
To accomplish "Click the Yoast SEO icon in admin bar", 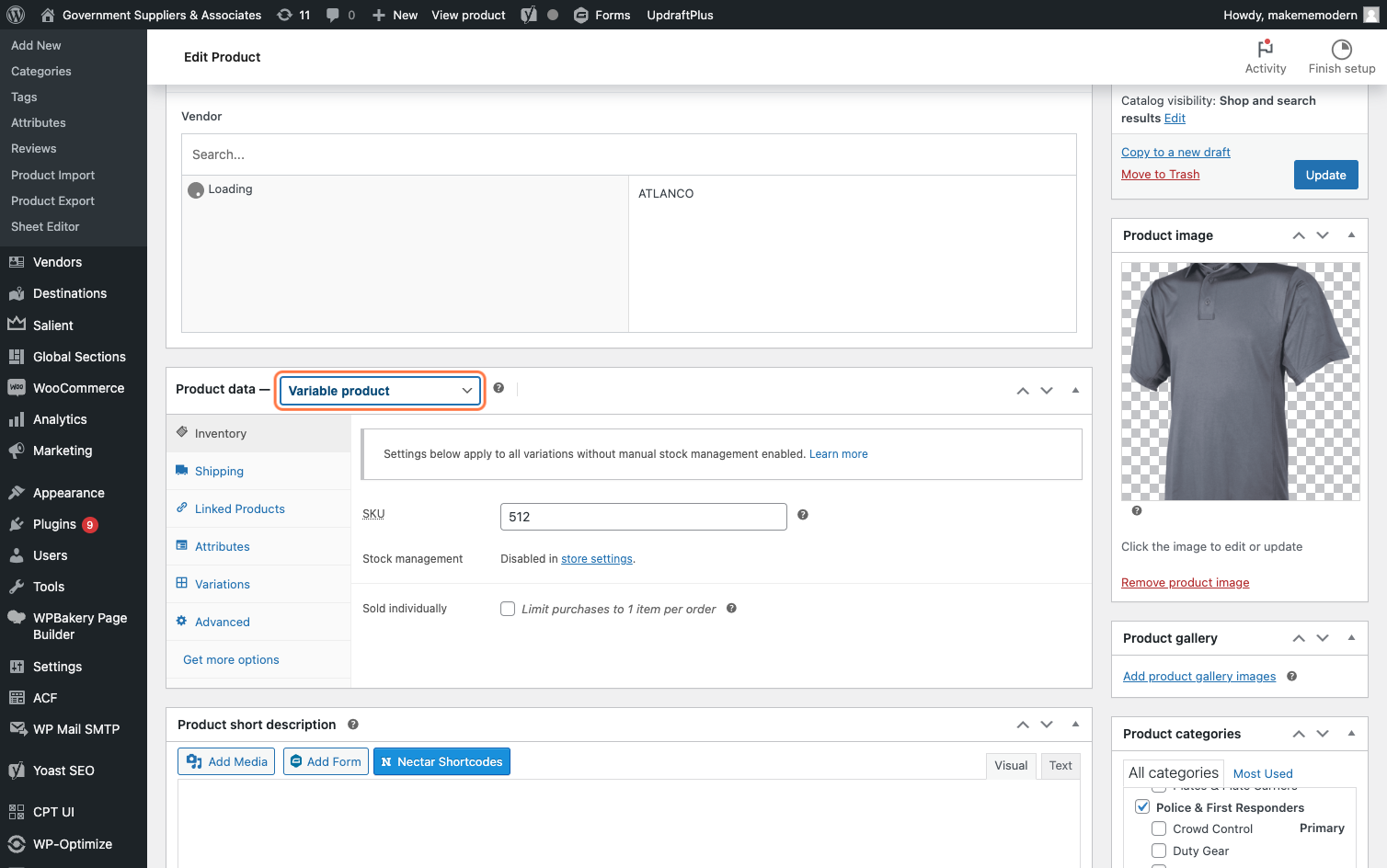I will coord(529,15).
